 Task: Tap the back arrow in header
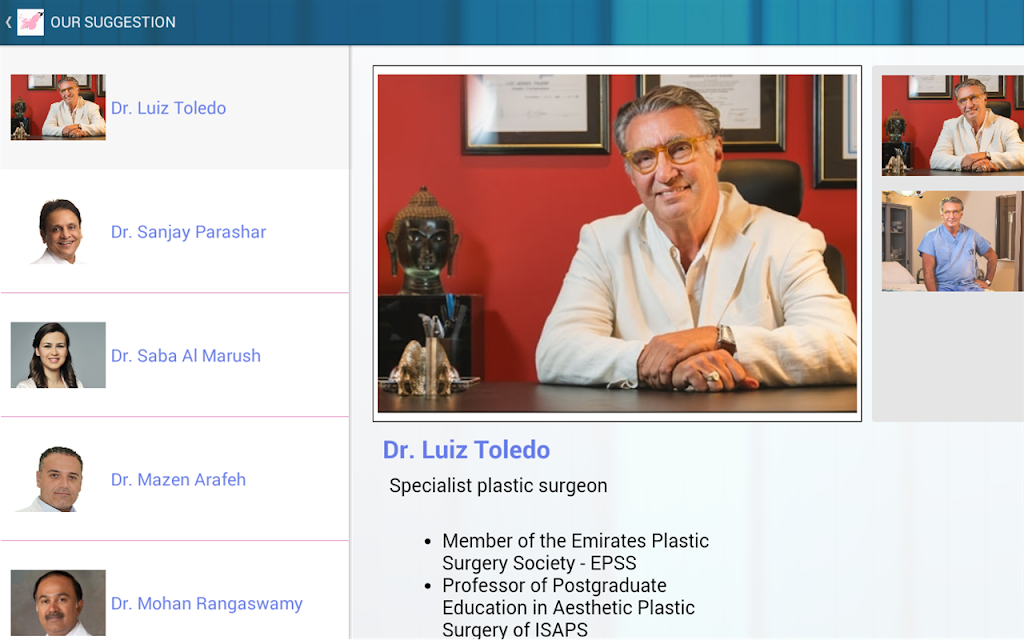pos(8,22)
